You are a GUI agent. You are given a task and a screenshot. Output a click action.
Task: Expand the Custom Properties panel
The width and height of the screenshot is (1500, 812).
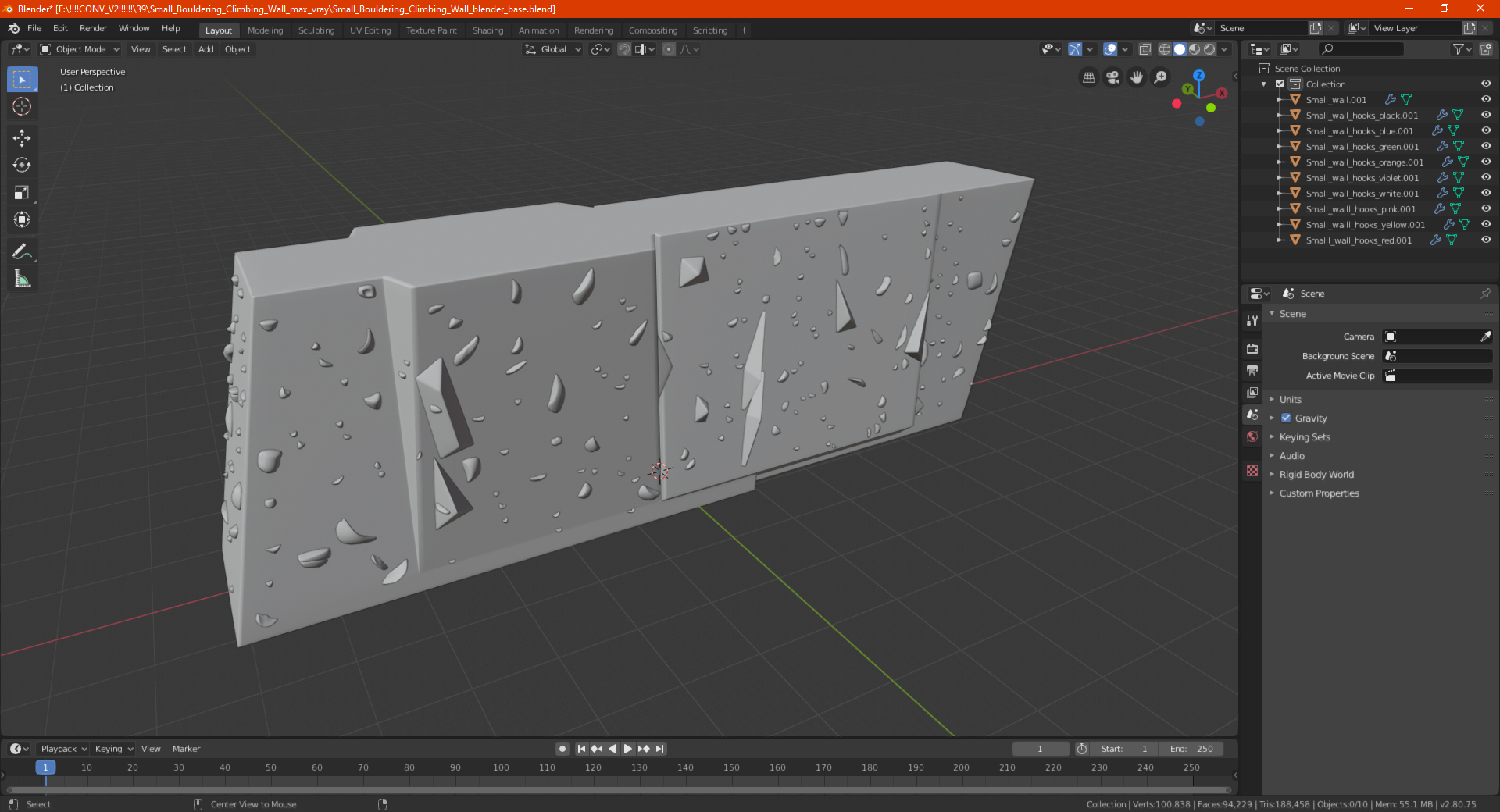pyautogui.click(x=1319, y=493)
